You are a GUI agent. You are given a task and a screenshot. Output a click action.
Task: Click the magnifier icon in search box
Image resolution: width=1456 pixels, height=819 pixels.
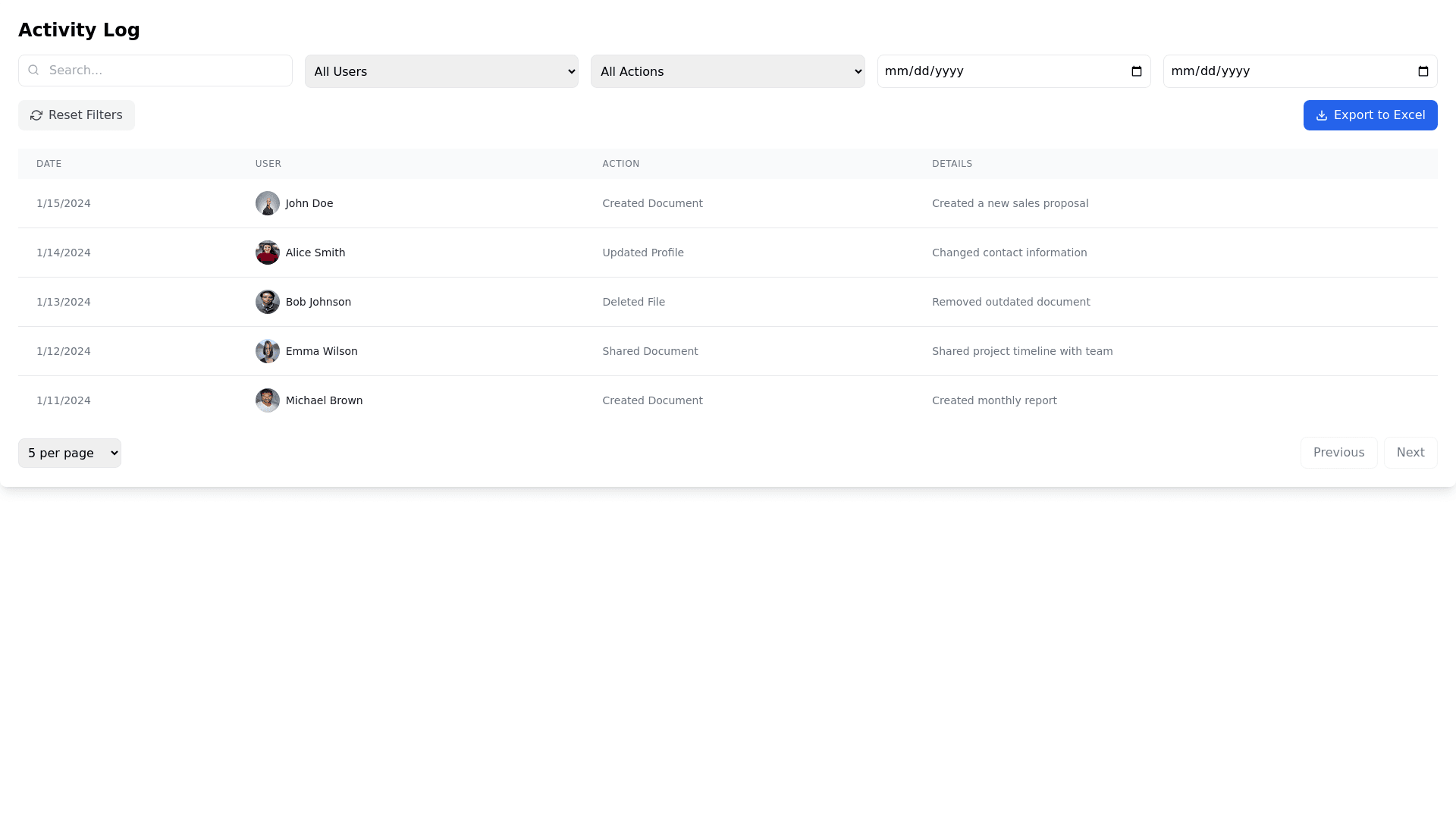pyautogui.click(x=33, y=71)
